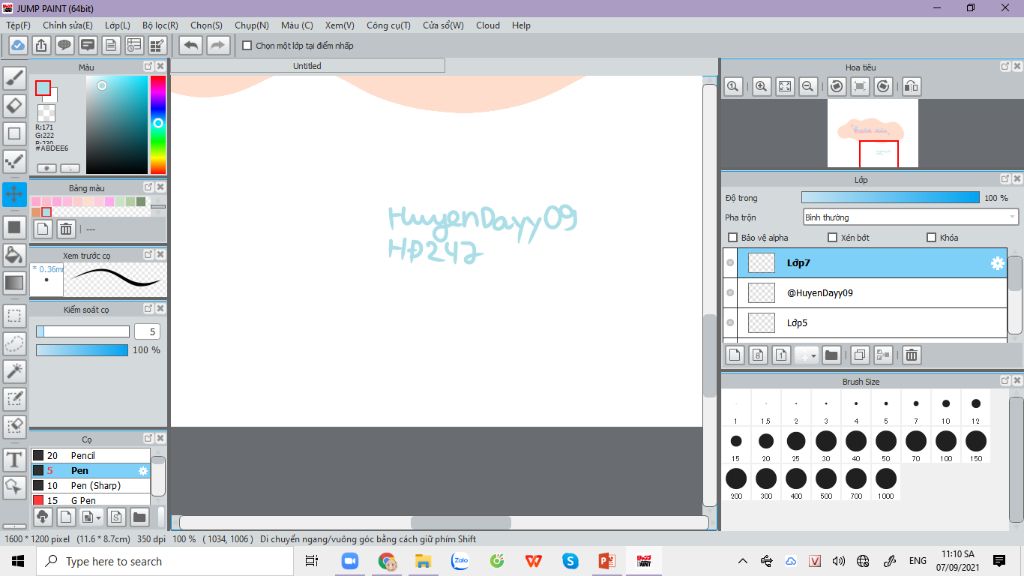The height and width of the screenshot is (576, 1024).
Task: Click the brush opacity 100% slider
Action: [82, 350]
